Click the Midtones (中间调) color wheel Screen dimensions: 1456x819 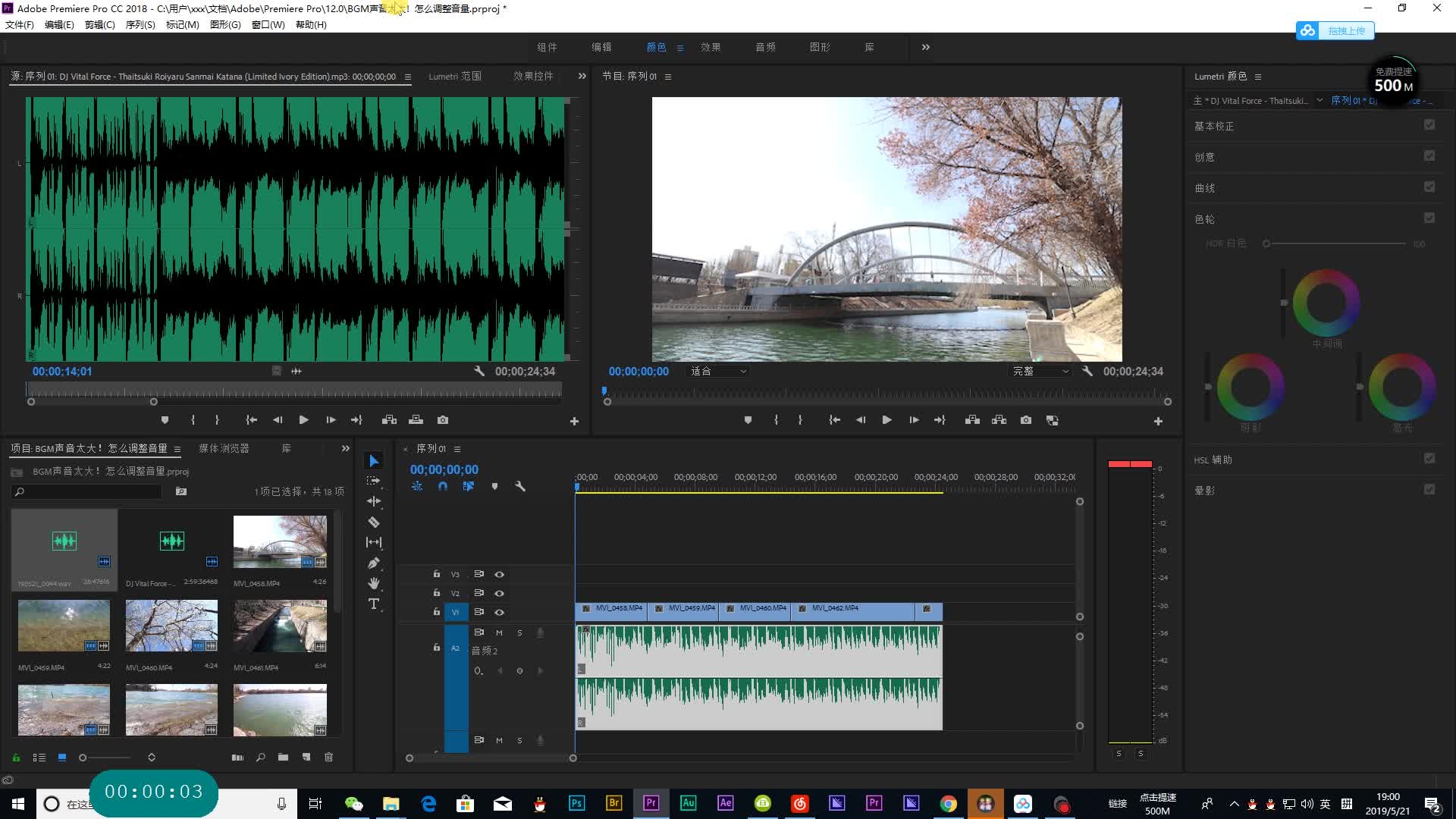click(x=1326, y=303)
